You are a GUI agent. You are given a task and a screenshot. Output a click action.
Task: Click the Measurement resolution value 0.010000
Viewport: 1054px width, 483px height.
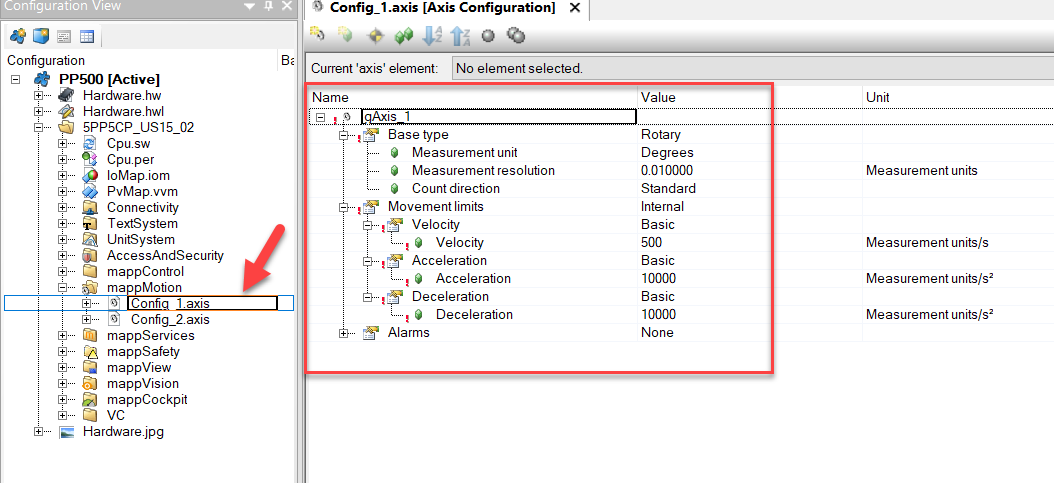(x=667, y=171)
